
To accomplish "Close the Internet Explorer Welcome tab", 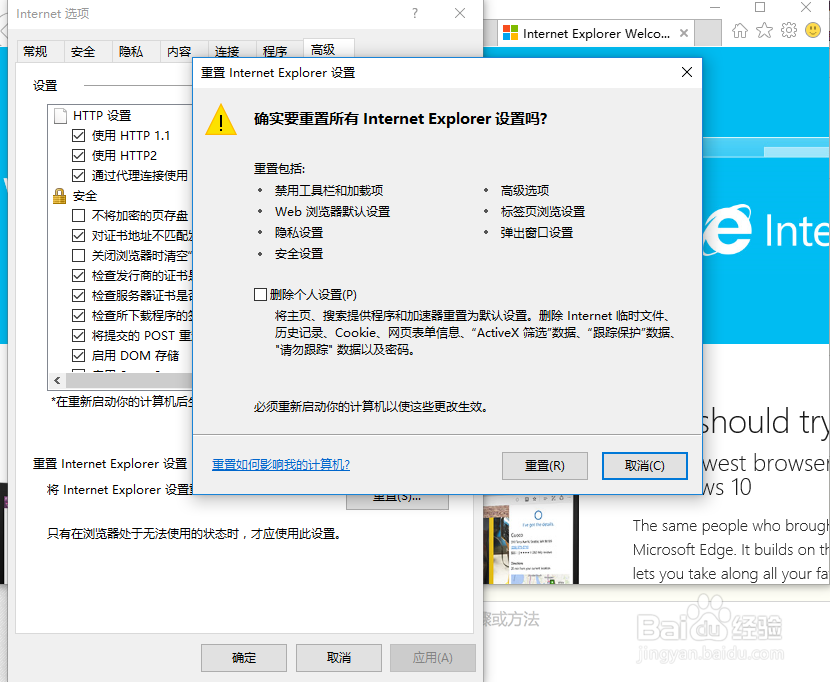I will click(x=684, y=33).
